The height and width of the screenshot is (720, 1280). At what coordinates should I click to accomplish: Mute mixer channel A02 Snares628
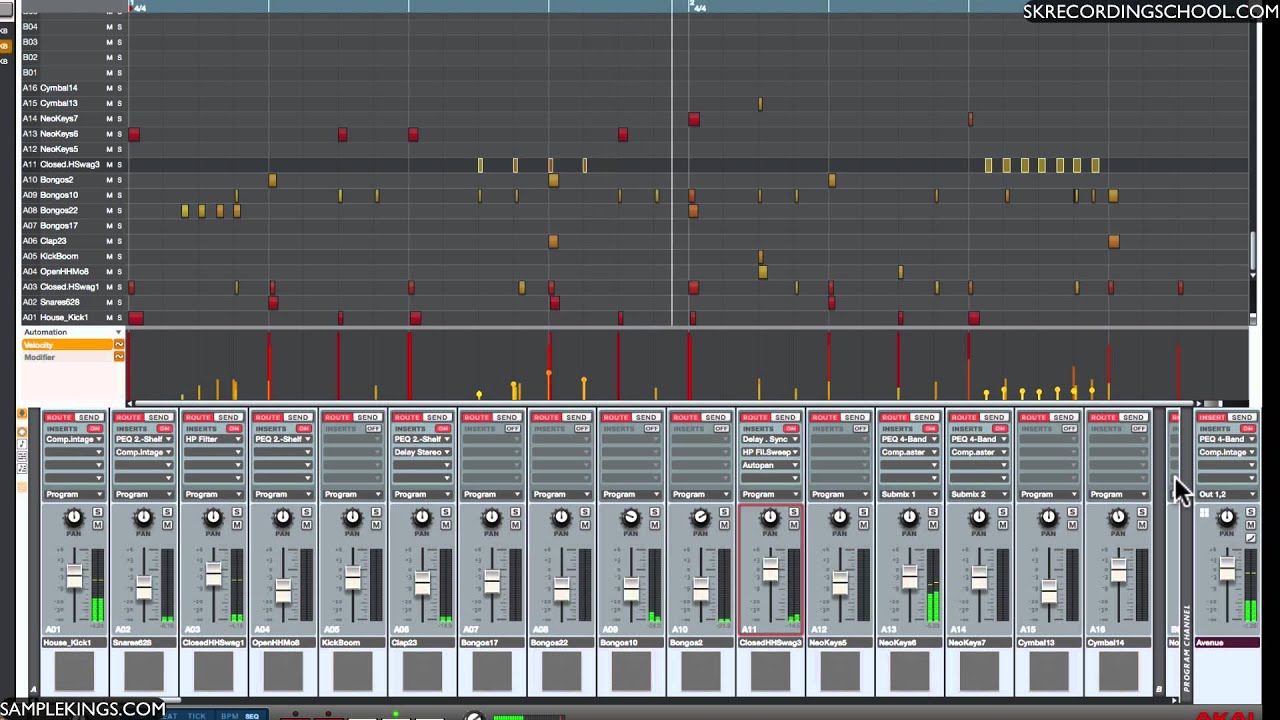(x=168, y=525)
